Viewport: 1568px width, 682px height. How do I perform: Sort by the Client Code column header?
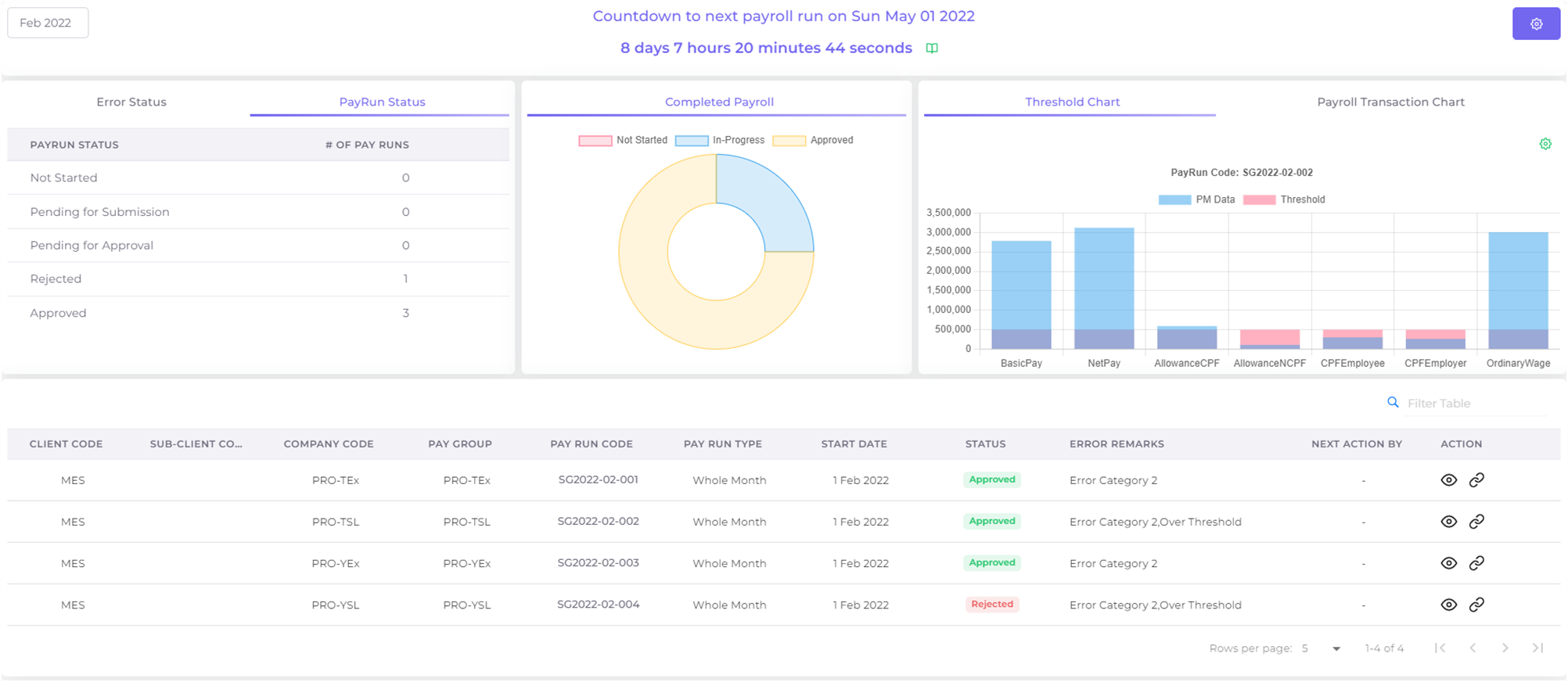point(66,443)
